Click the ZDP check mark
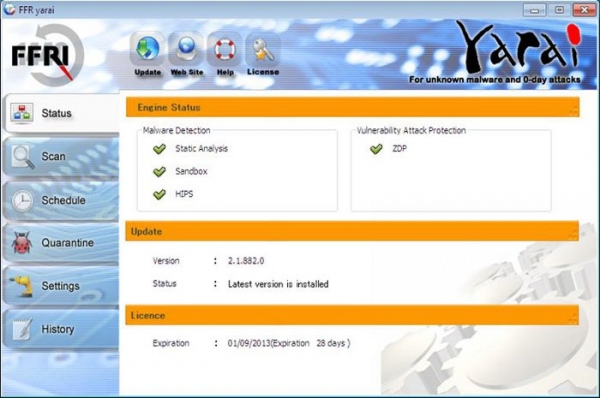Screen dimensions: 600x398 pyautogui.click(x=376, y=148)
